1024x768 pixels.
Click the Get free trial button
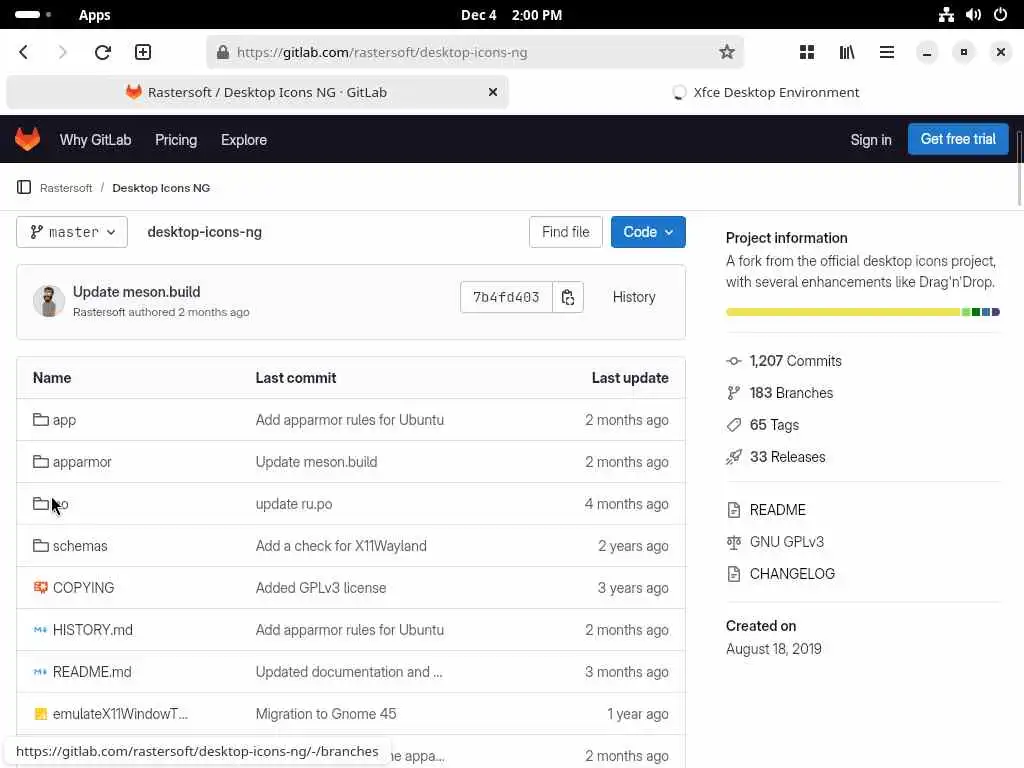(x=958, y=139)
